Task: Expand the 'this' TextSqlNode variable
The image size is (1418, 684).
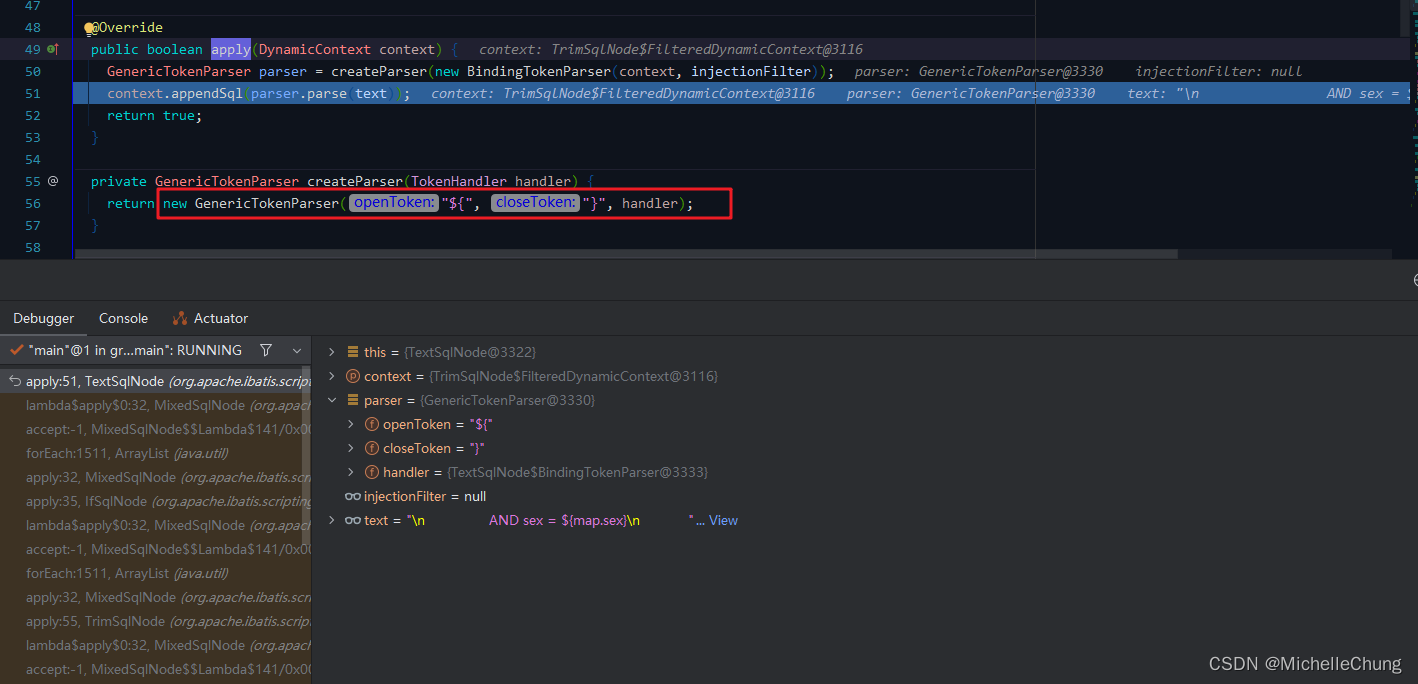Action: [x=332, y=352]
